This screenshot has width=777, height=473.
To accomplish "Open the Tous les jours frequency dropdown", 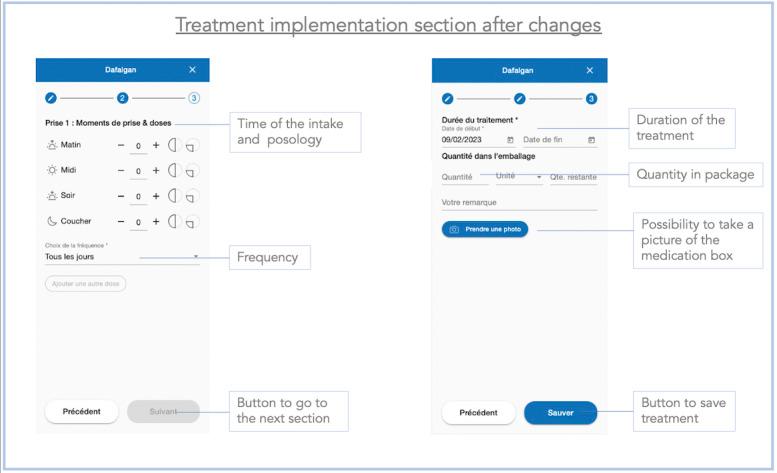I will click(x=122, y=257).
